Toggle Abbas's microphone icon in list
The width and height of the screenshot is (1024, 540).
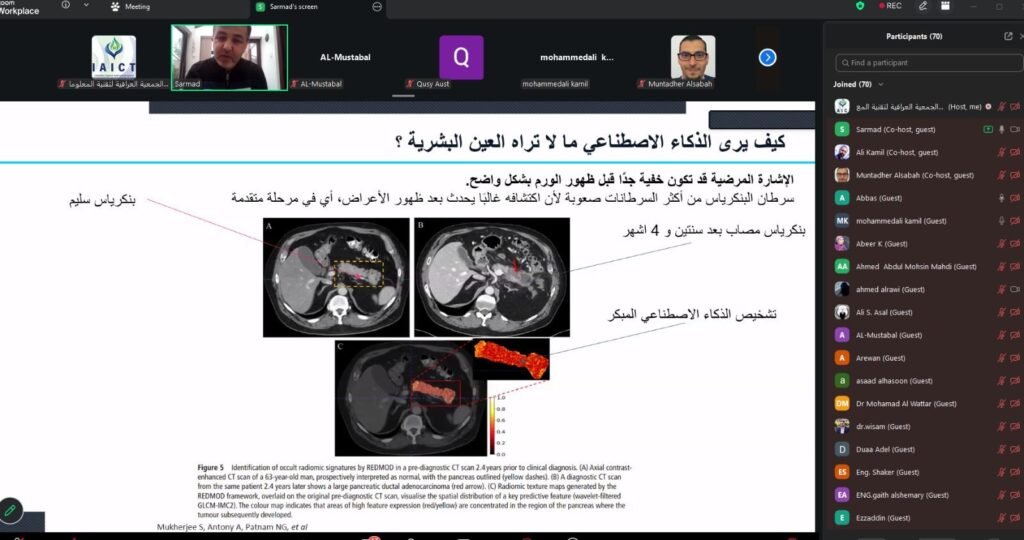pos(1002,198)
